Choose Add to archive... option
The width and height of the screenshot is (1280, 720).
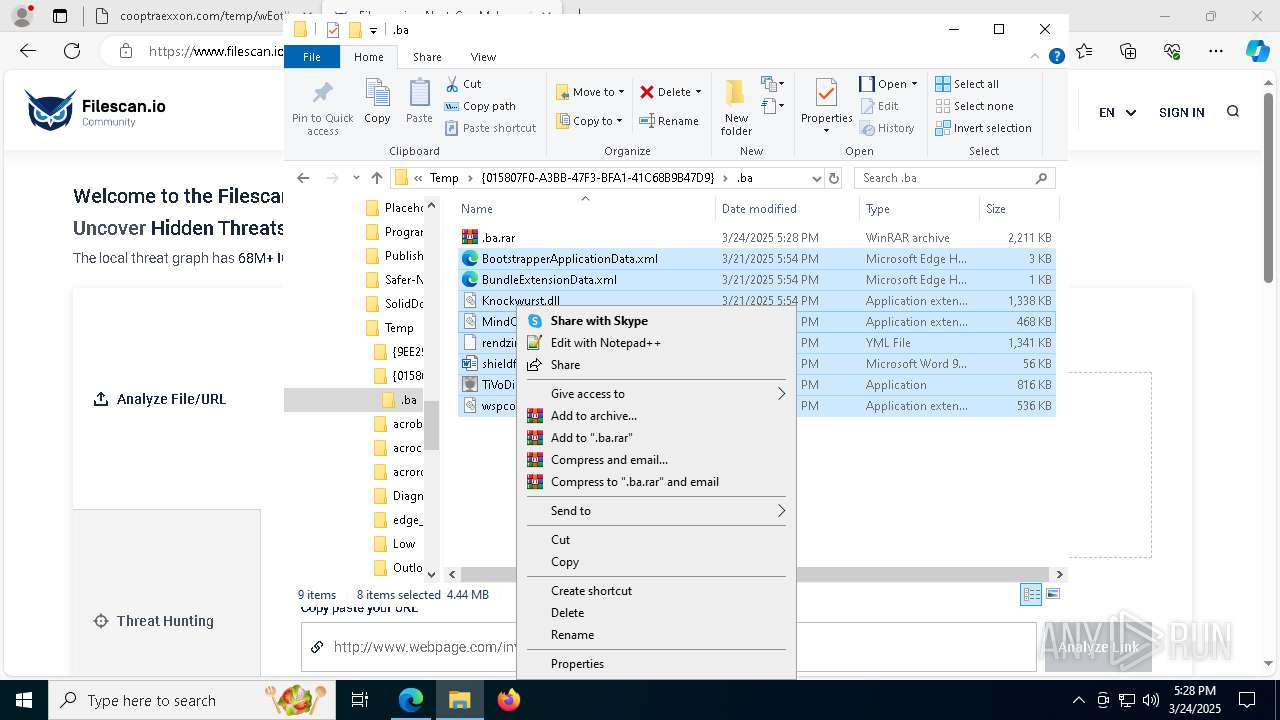[655, 416]
